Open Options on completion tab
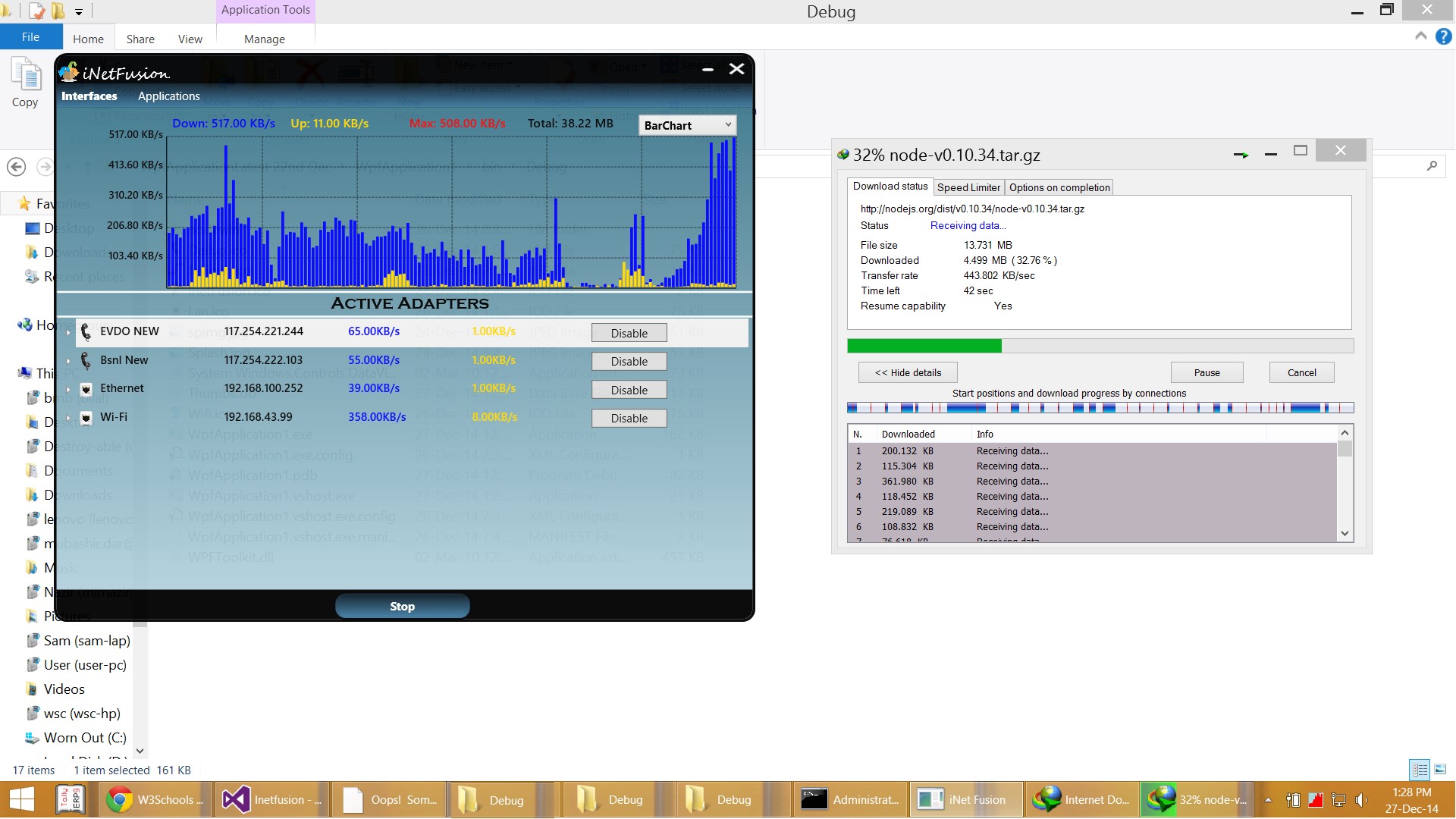Viewport: 1456px width, 819px height. [1059, 187]
